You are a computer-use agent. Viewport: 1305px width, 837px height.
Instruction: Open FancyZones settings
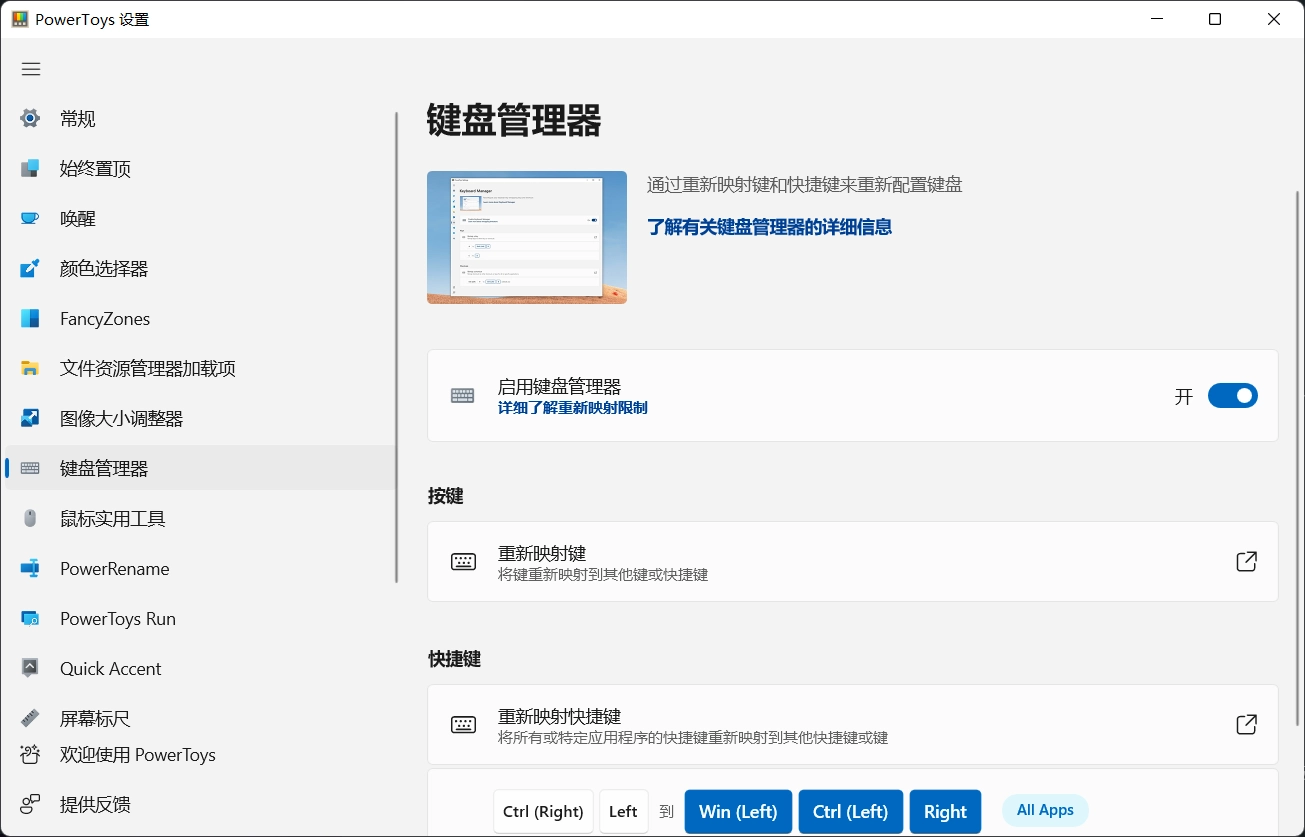200,318
